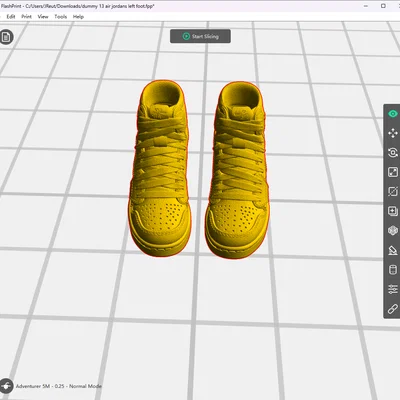Click the chain link icon
400x400 pixels.
393,309
